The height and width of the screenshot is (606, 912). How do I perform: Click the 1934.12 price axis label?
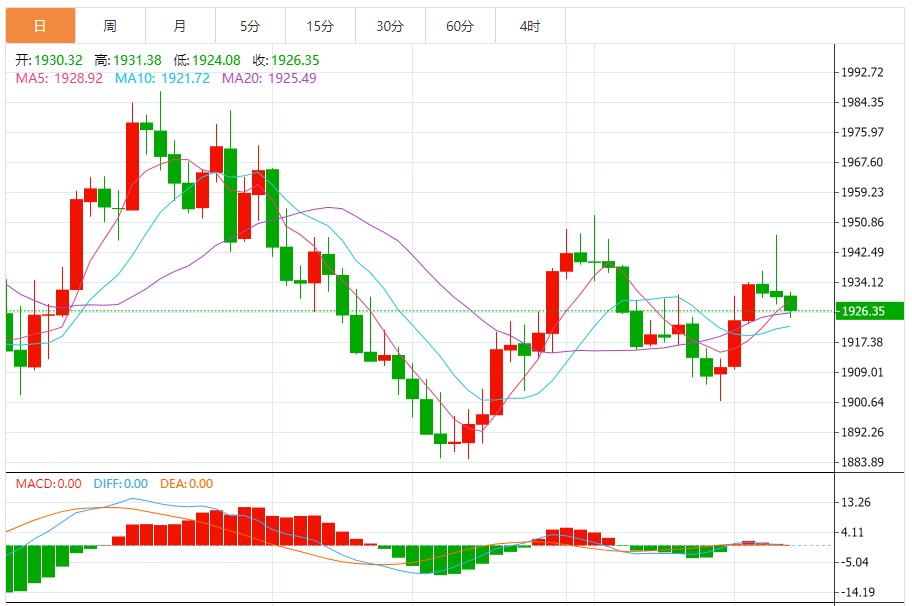click(x=863, y=282)
